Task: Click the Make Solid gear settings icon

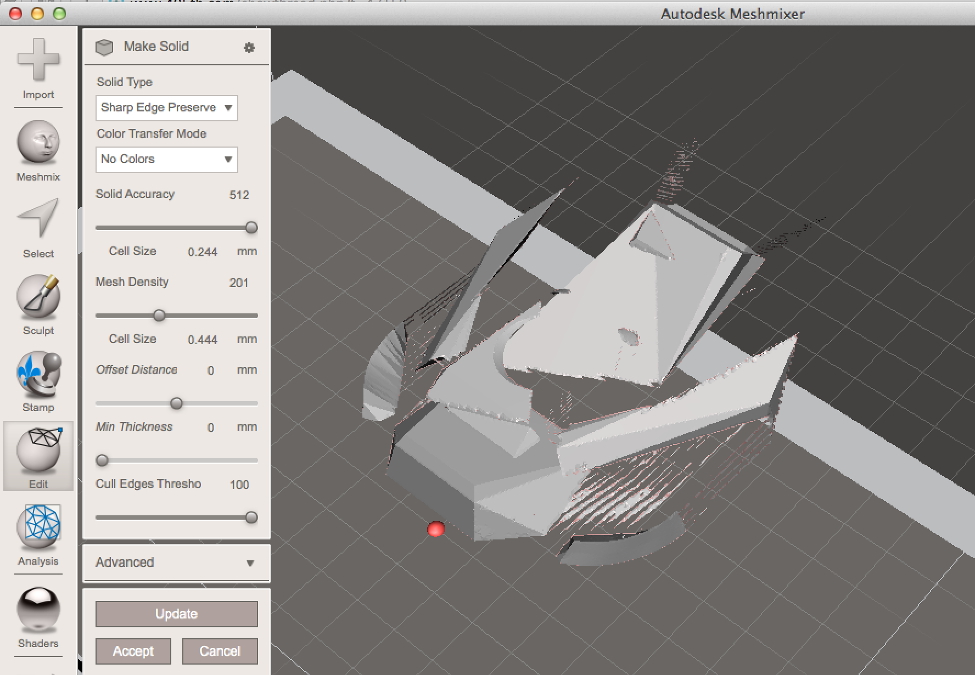Action: coord(249,47)
